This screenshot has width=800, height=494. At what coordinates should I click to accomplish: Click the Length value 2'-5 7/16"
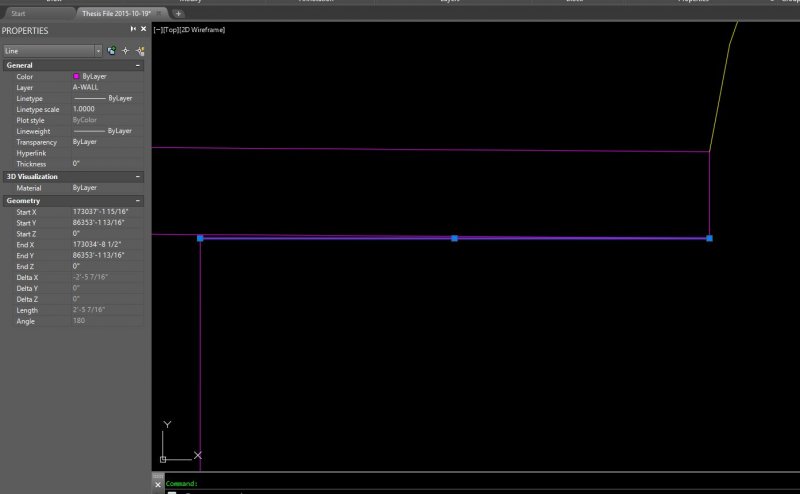(x=108, y=310)
